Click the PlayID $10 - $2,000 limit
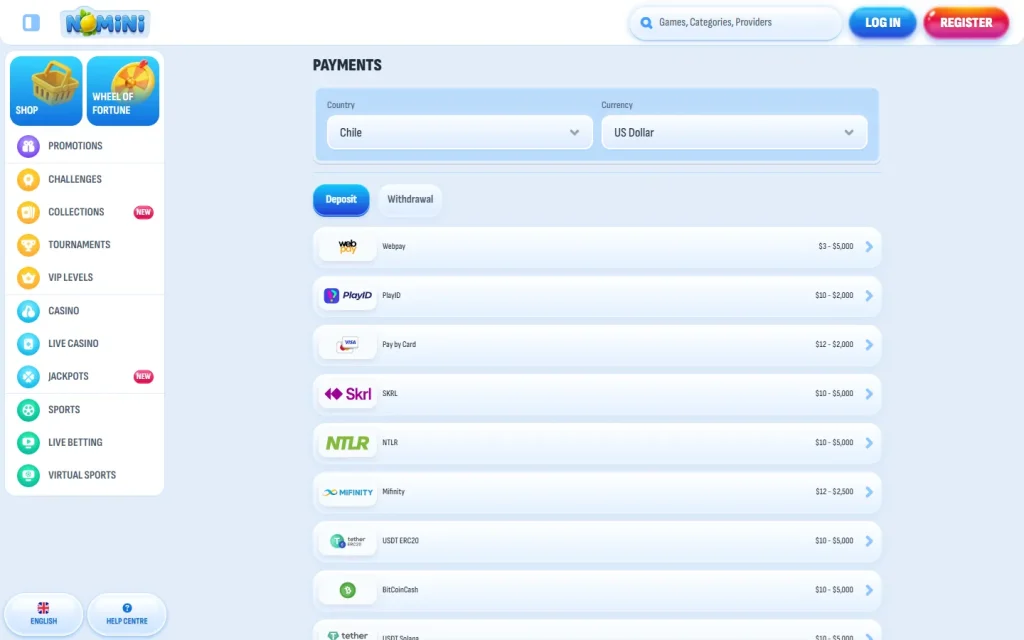Viewport: 1024px width, 640px height. coord(834,295)
